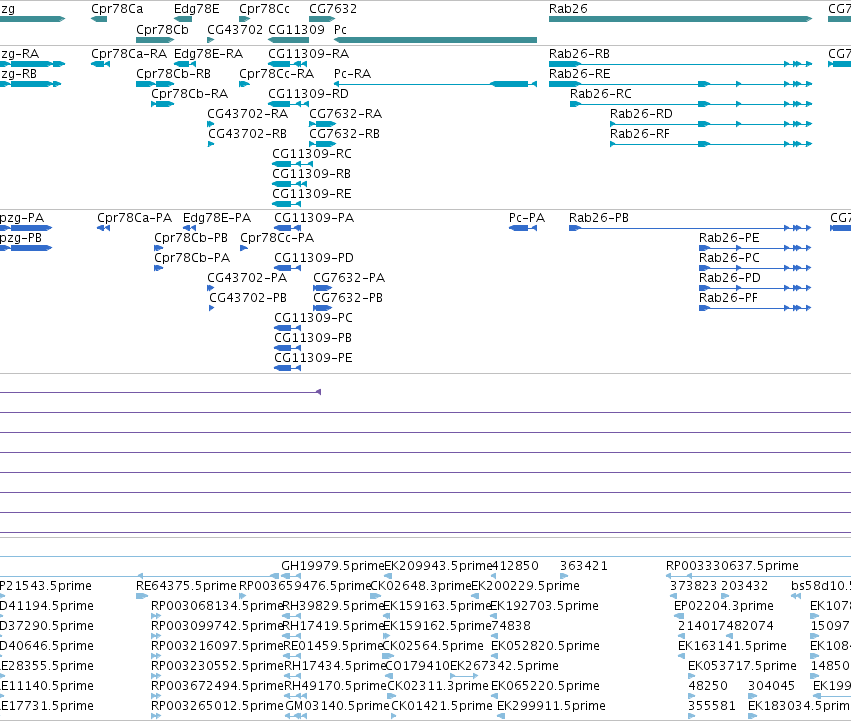Select the CG11309-PA protein label
The width and height of the screenshot is (851, 721).
click(x=314, y=218)
